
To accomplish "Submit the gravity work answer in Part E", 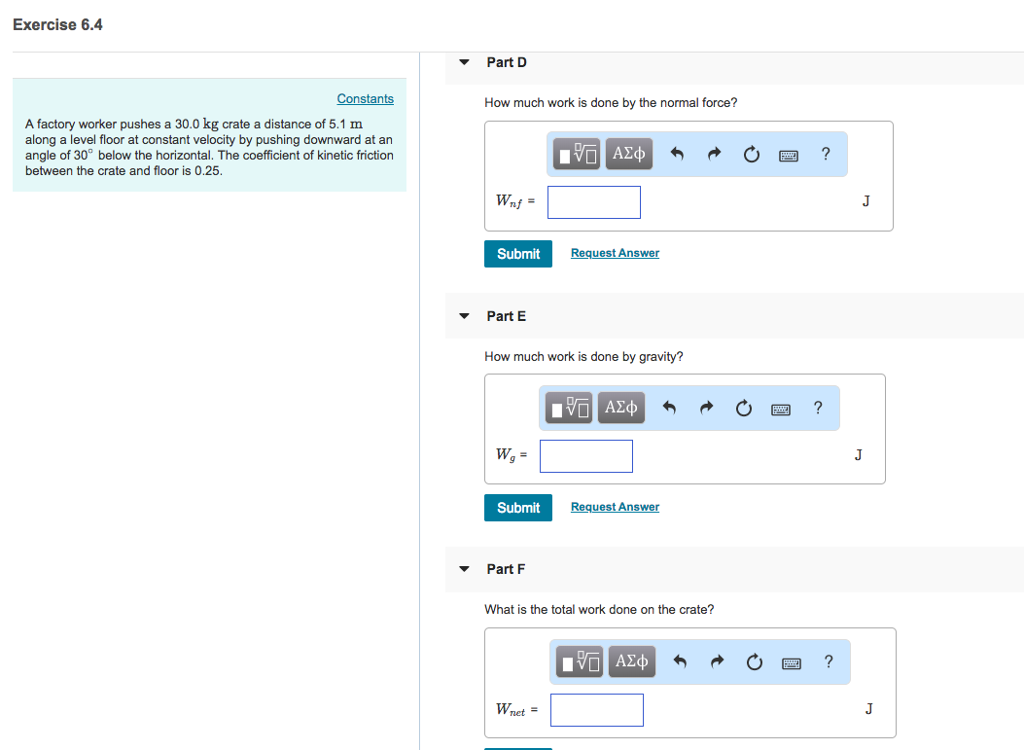I will point(518,507).
